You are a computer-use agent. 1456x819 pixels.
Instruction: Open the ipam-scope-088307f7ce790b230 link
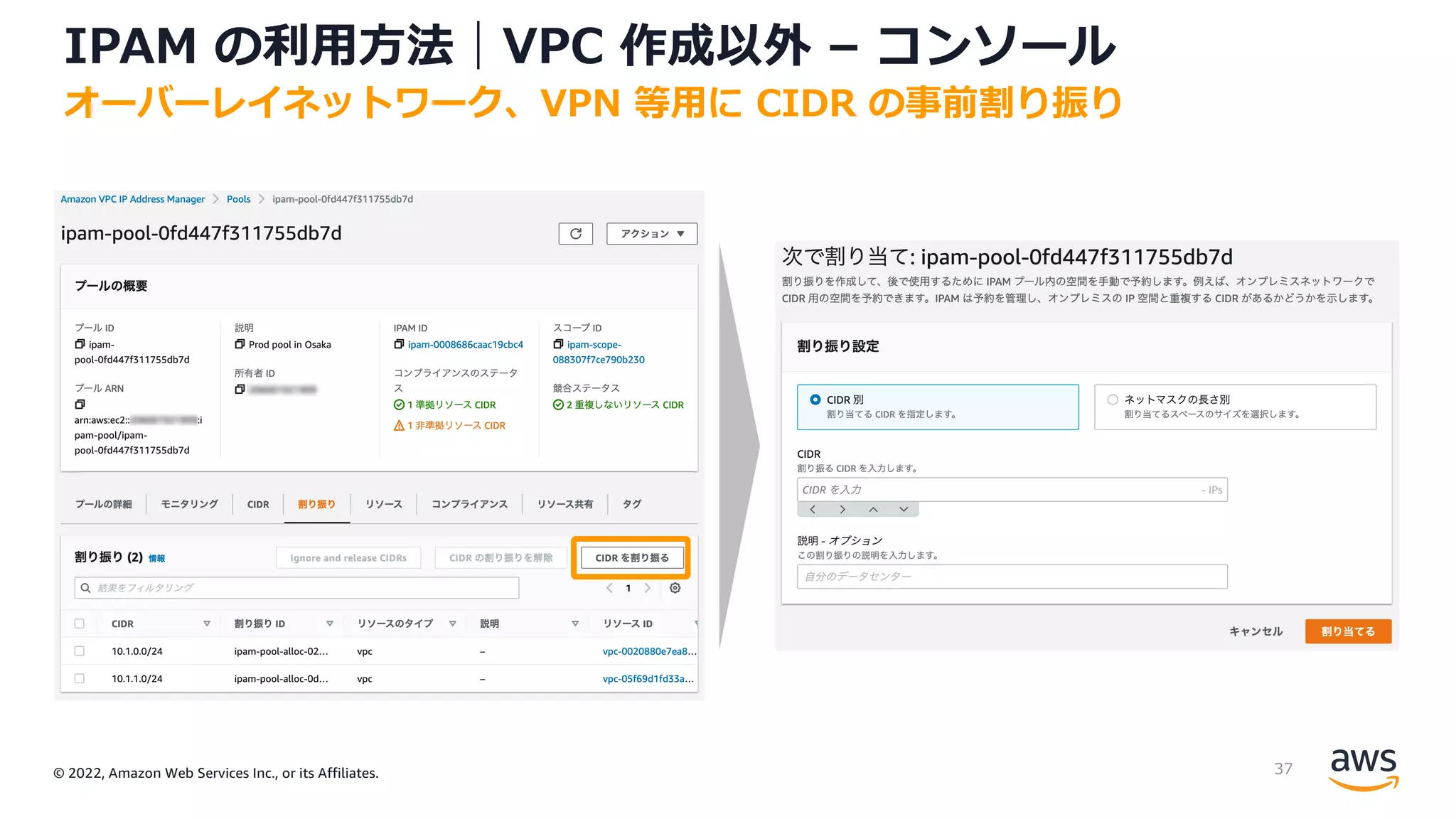tap(599, 352)
